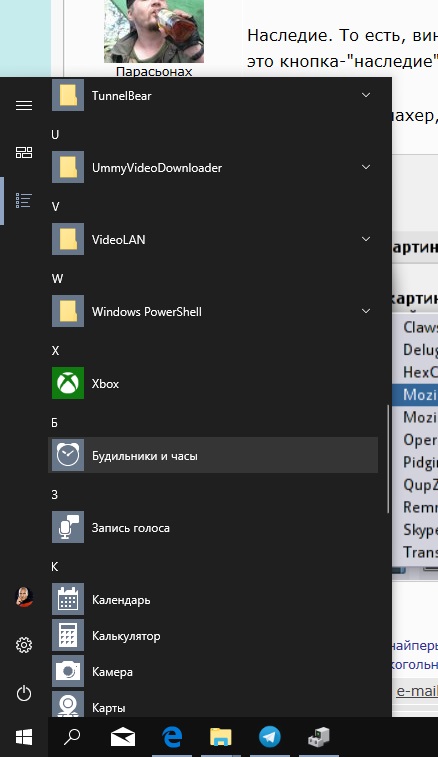Jump via letter header К
The width and height of the screenshot is (438, 757).
tap(55, 566)
